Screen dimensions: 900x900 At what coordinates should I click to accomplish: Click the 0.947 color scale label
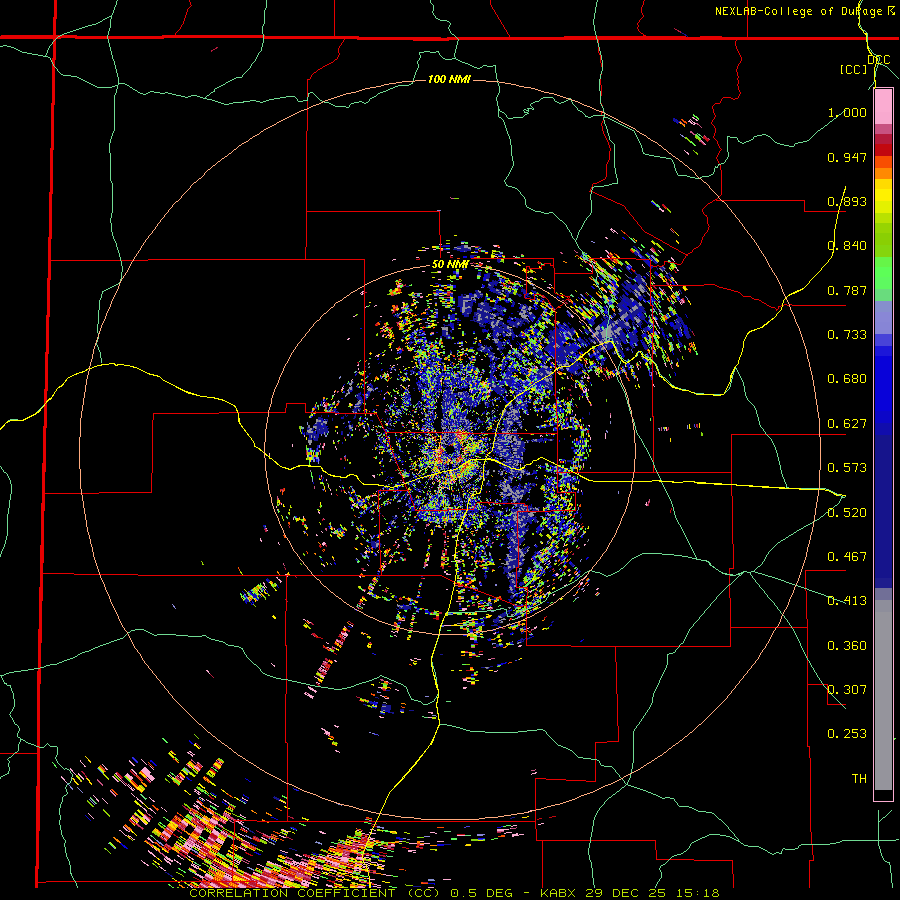(x=847, y=157)
